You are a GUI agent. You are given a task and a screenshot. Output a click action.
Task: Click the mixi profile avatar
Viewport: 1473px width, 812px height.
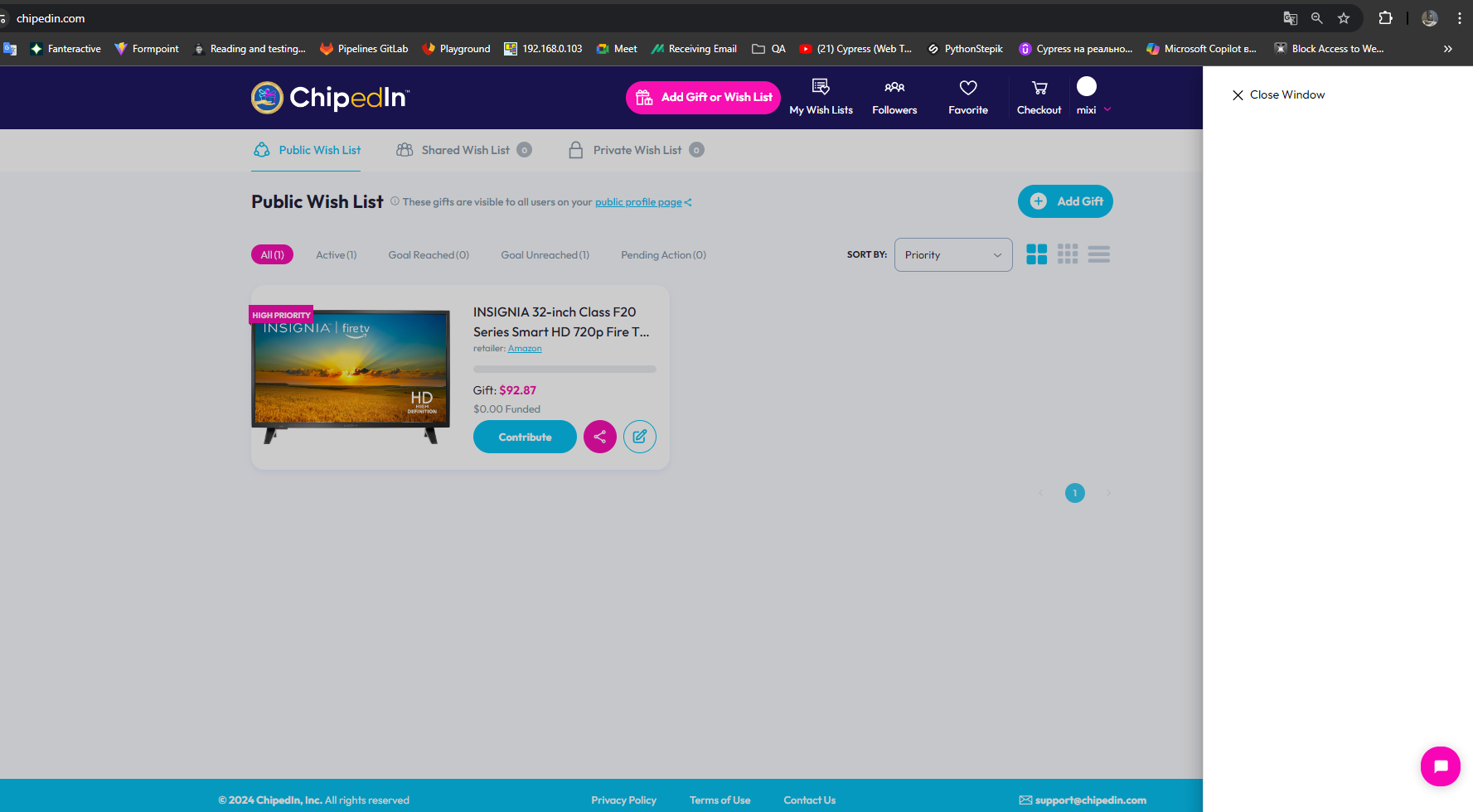point(1086,86)
